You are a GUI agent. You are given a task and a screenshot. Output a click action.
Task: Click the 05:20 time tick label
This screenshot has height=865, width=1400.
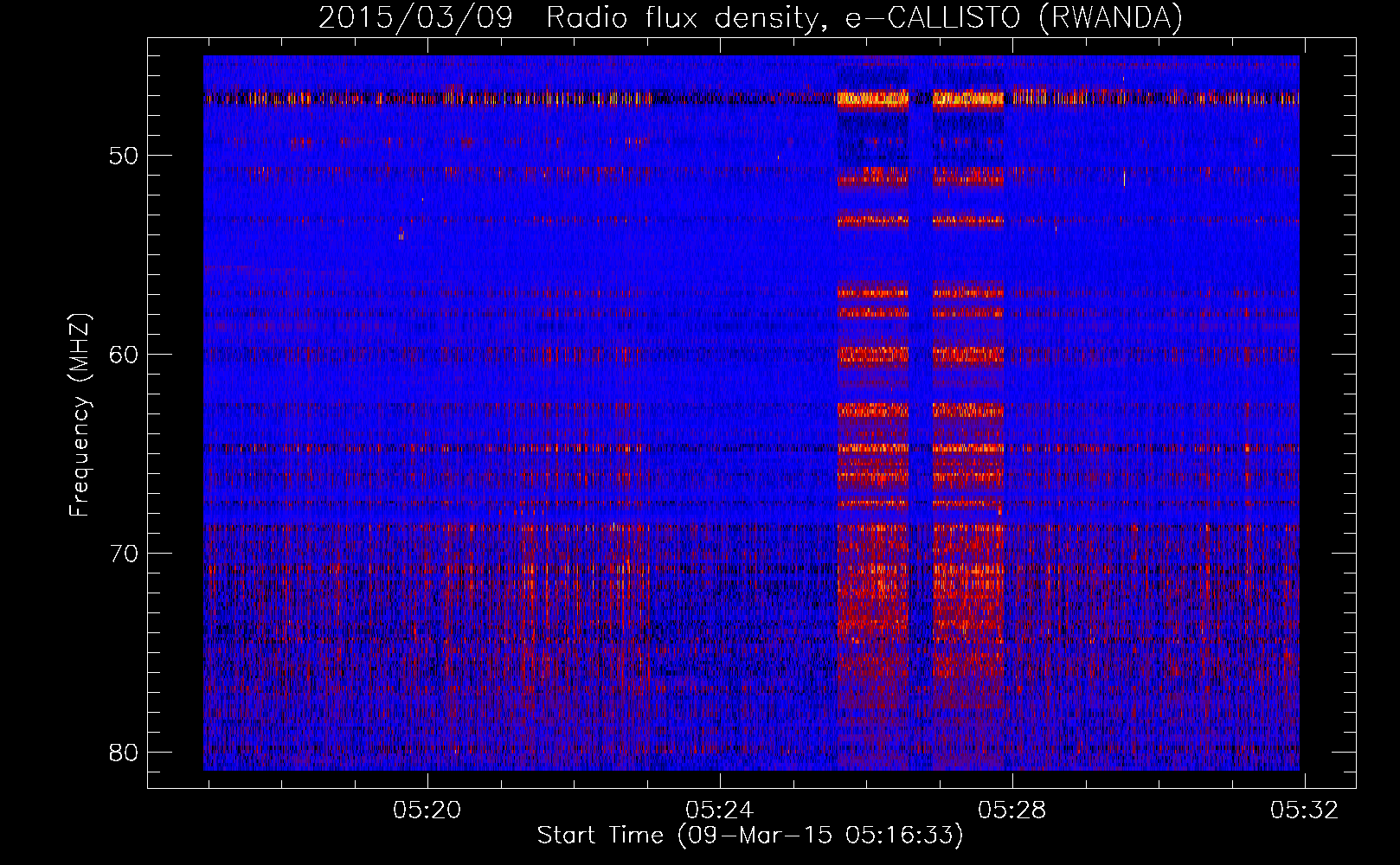click(427, 810)
